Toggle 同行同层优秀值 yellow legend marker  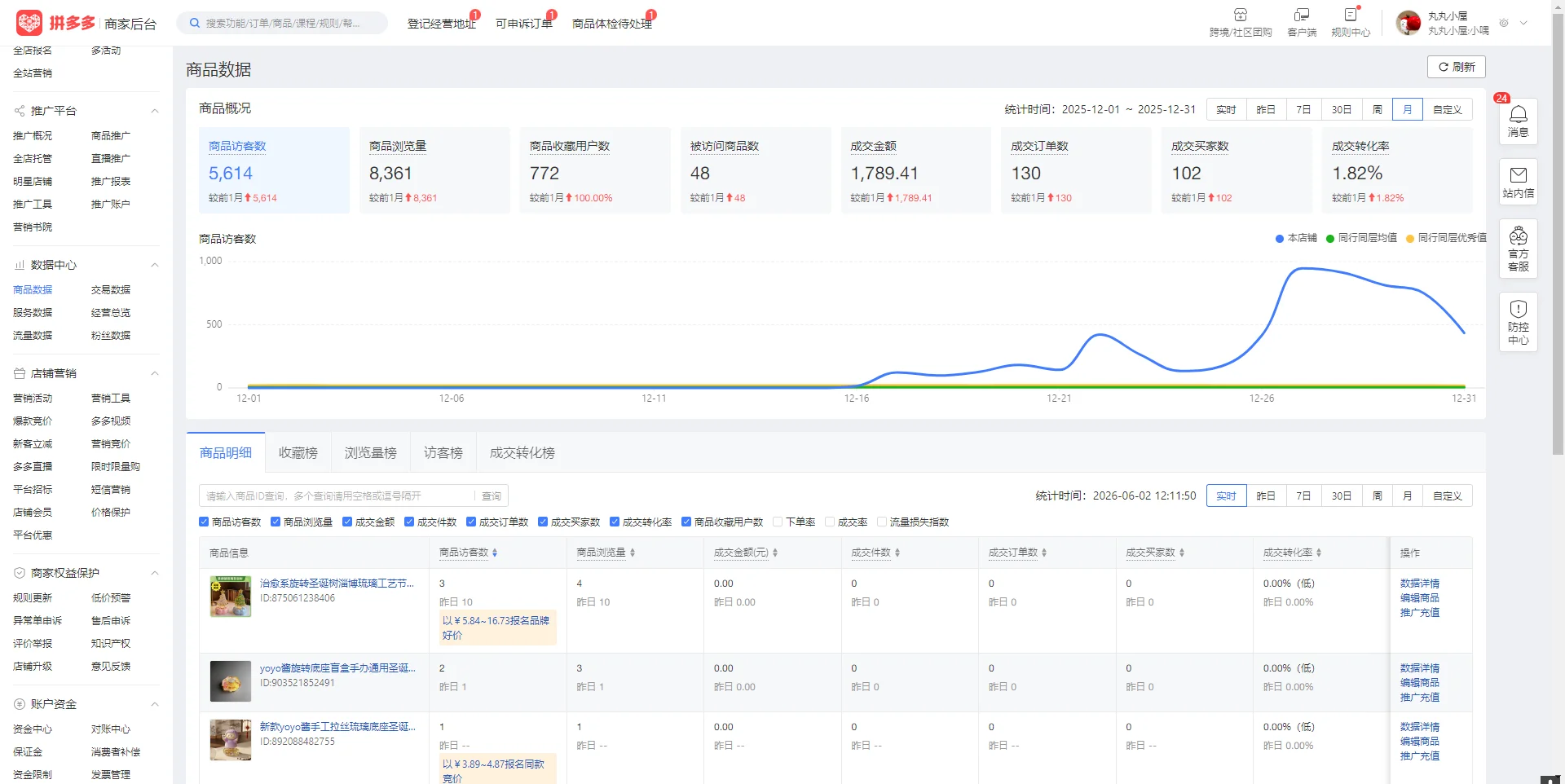[x=1410, y=238]
